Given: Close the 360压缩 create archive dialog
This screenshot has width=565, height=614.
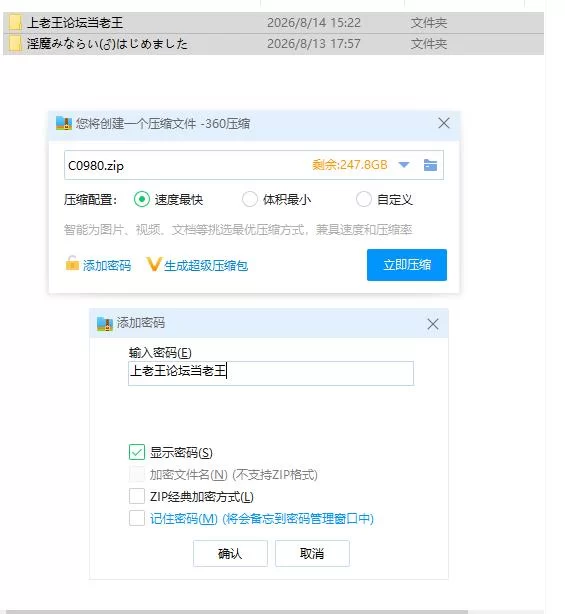Looking at the screenshot, I should (x=444, y=123).
